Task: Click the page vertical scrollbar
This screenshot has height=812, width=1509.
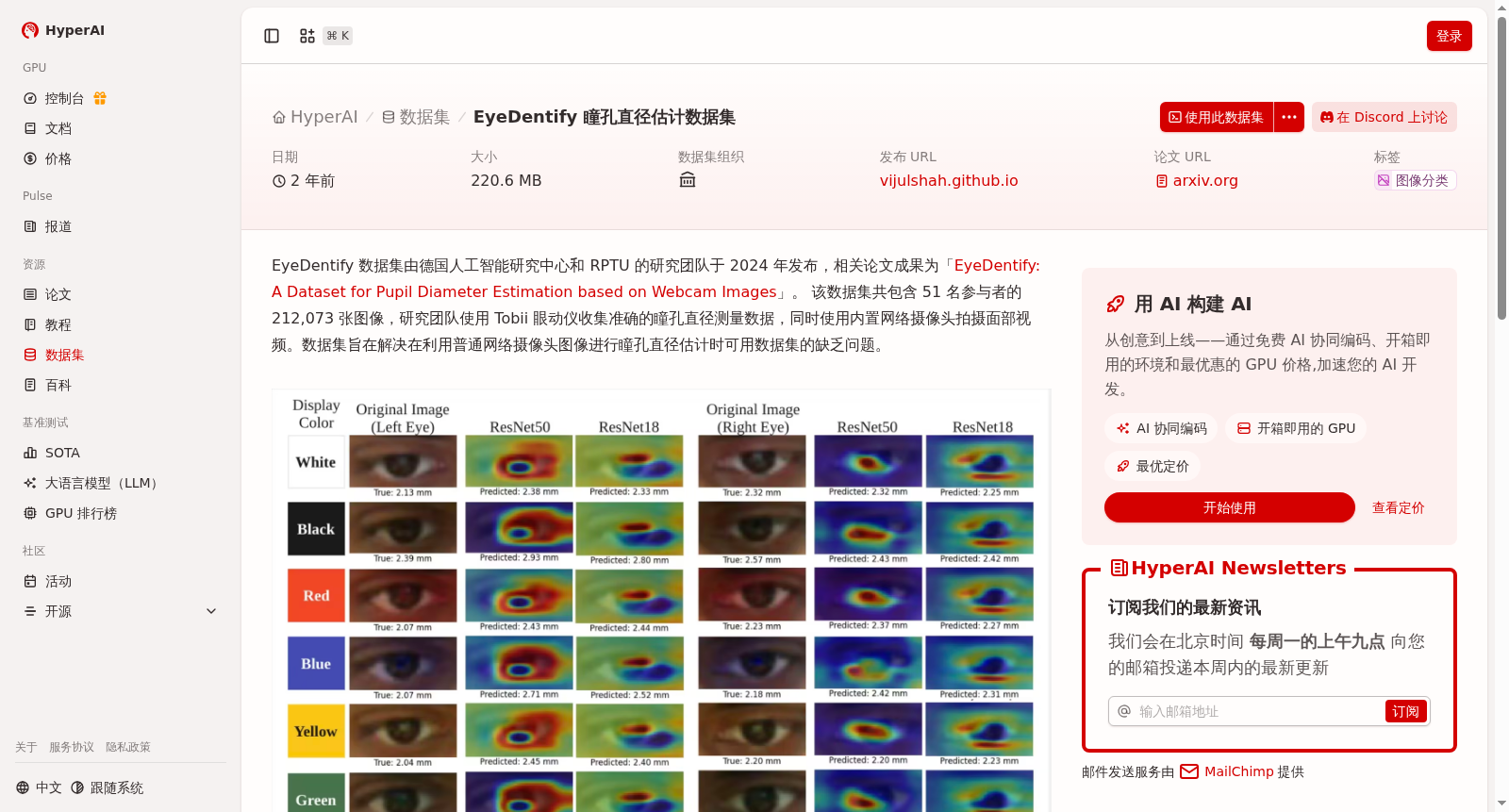Action: 1501,170
